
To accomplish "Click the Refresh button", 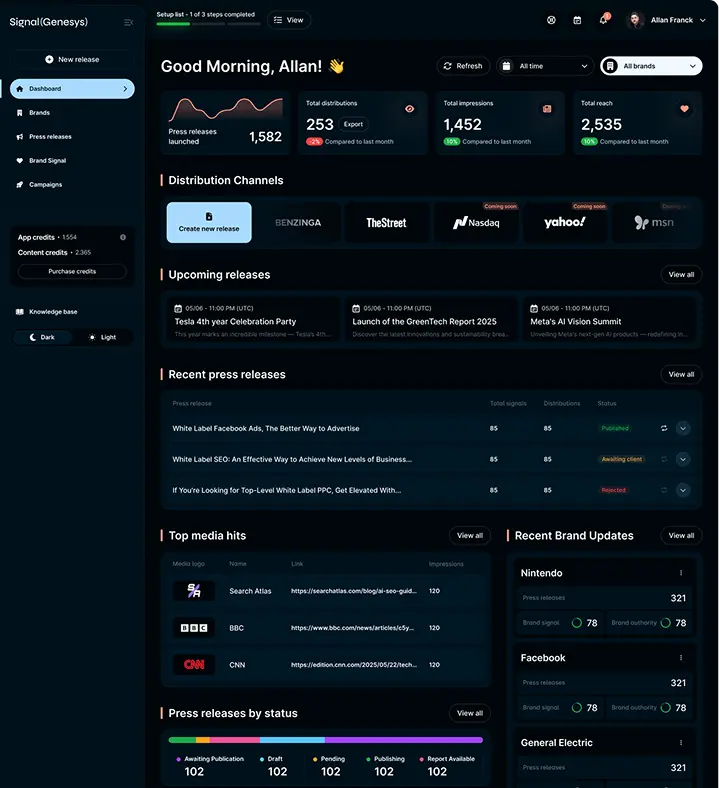I will pyautogui.click(x=463, y=66).
